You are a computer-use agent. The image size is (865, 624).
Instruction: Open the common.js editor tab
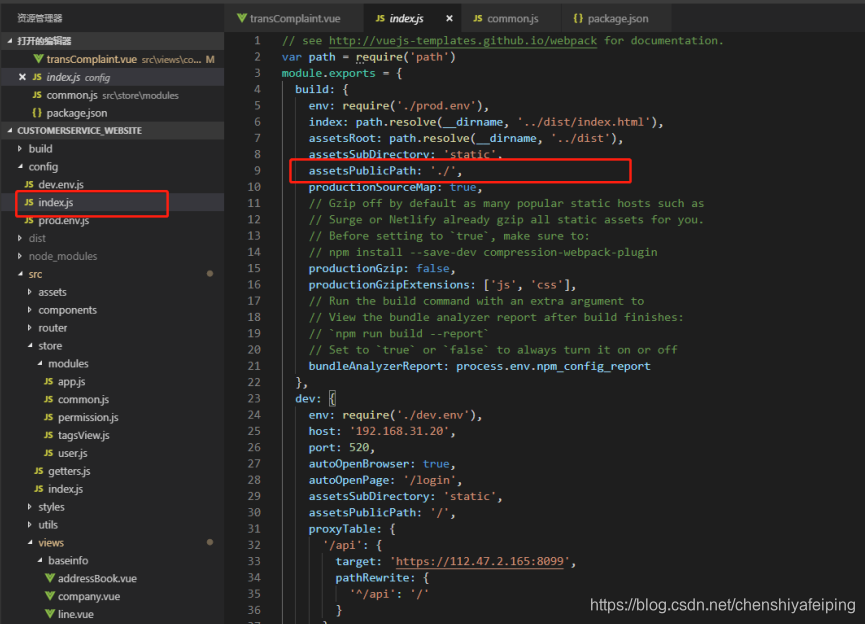(512, 18)
